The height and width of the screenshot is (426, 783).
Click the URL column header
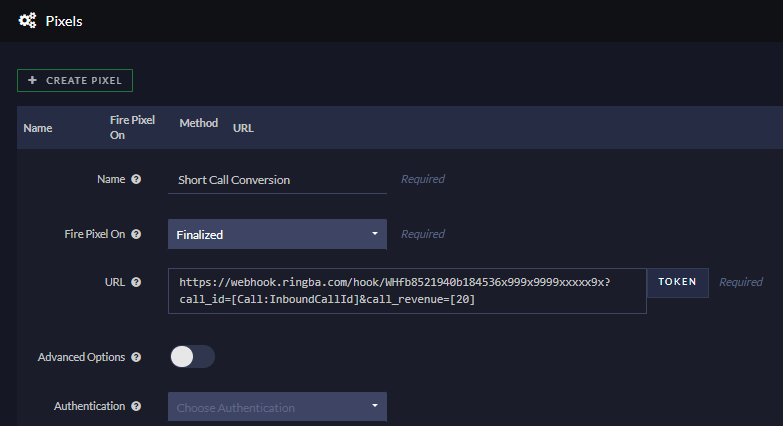(x=243, y=128)
